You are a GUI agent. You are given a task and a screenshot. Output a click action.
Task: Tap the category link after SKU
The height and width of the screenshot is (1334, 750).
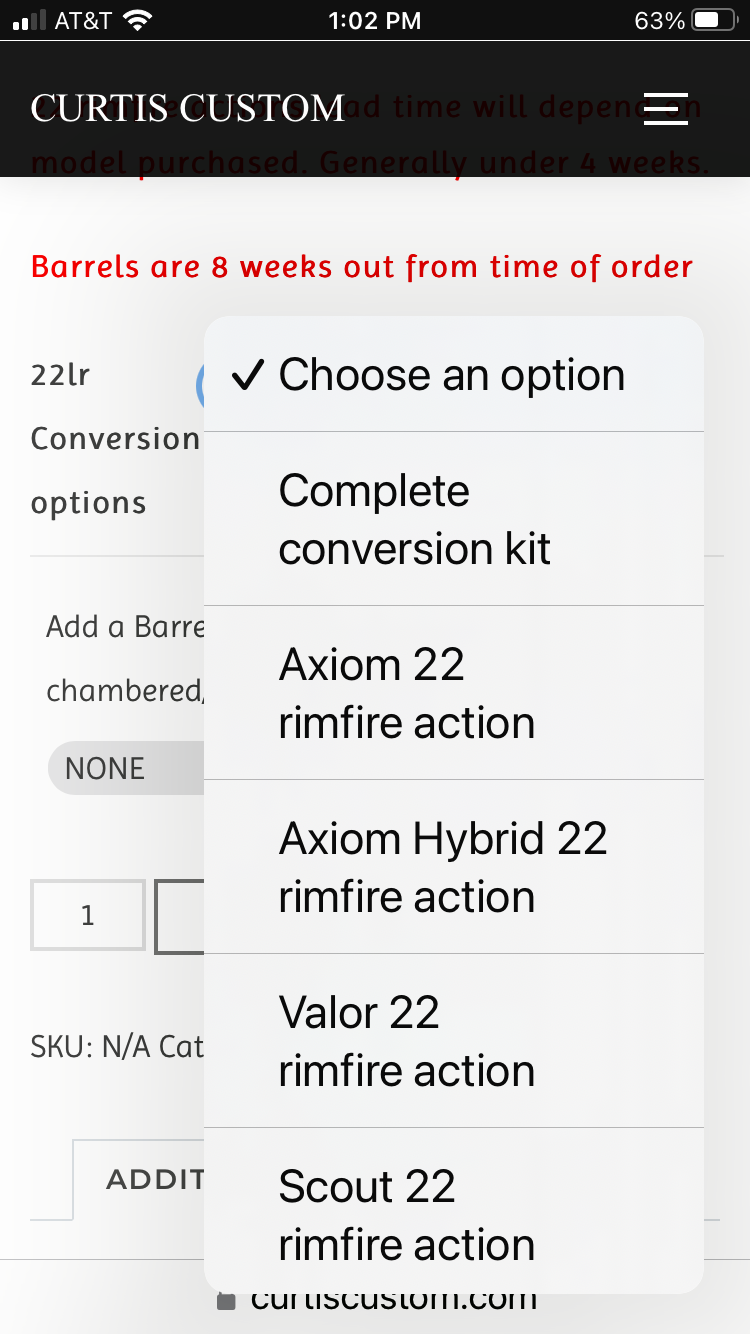click(182, 1047)
